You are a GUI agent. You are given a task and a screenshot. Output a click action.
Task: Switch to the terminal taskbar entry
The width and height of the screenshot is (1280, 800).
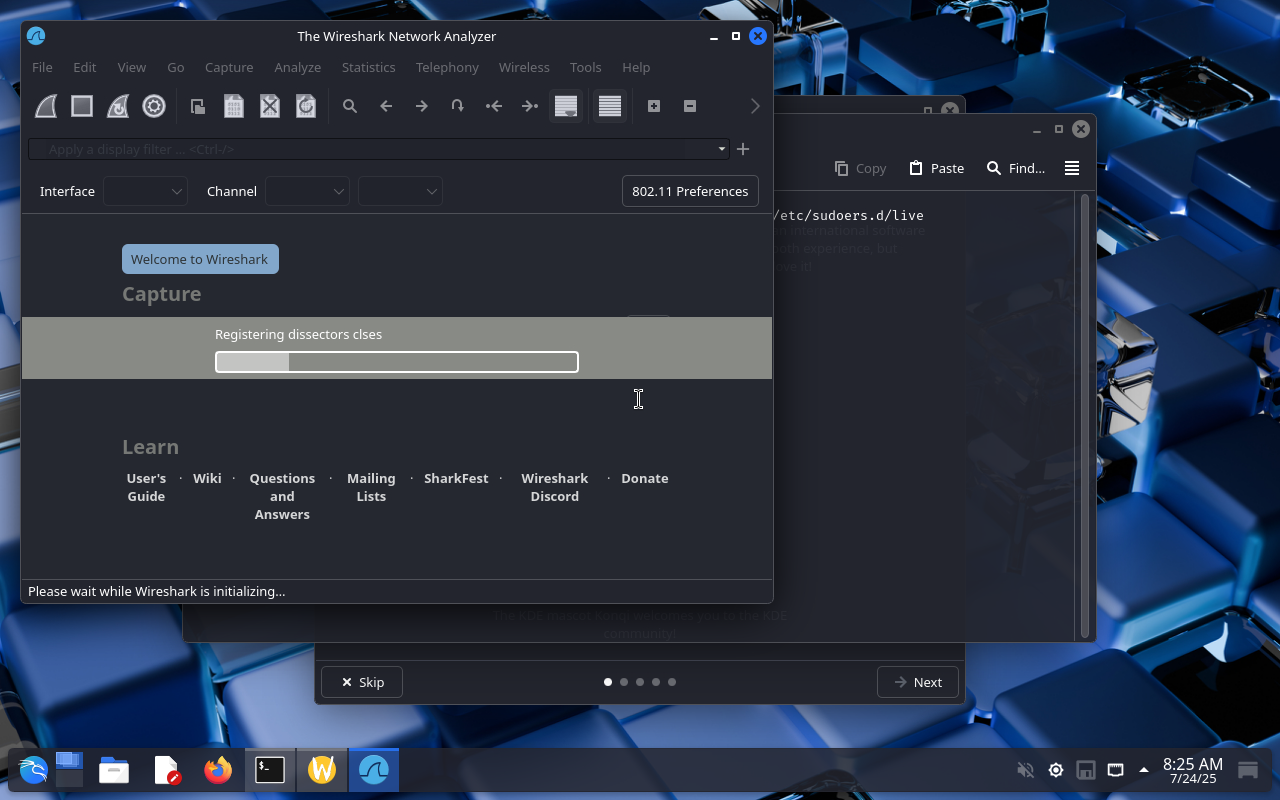(x=270, y=770)
